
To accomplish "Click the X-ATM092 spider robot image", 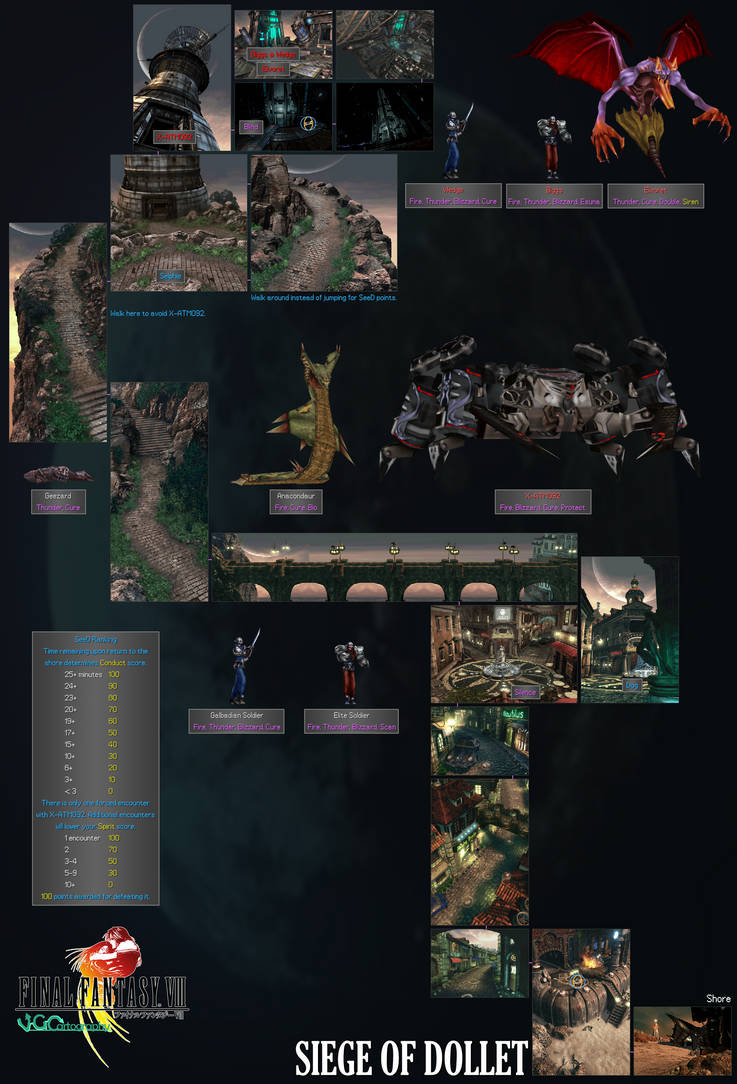I will (x=539, y=408).
